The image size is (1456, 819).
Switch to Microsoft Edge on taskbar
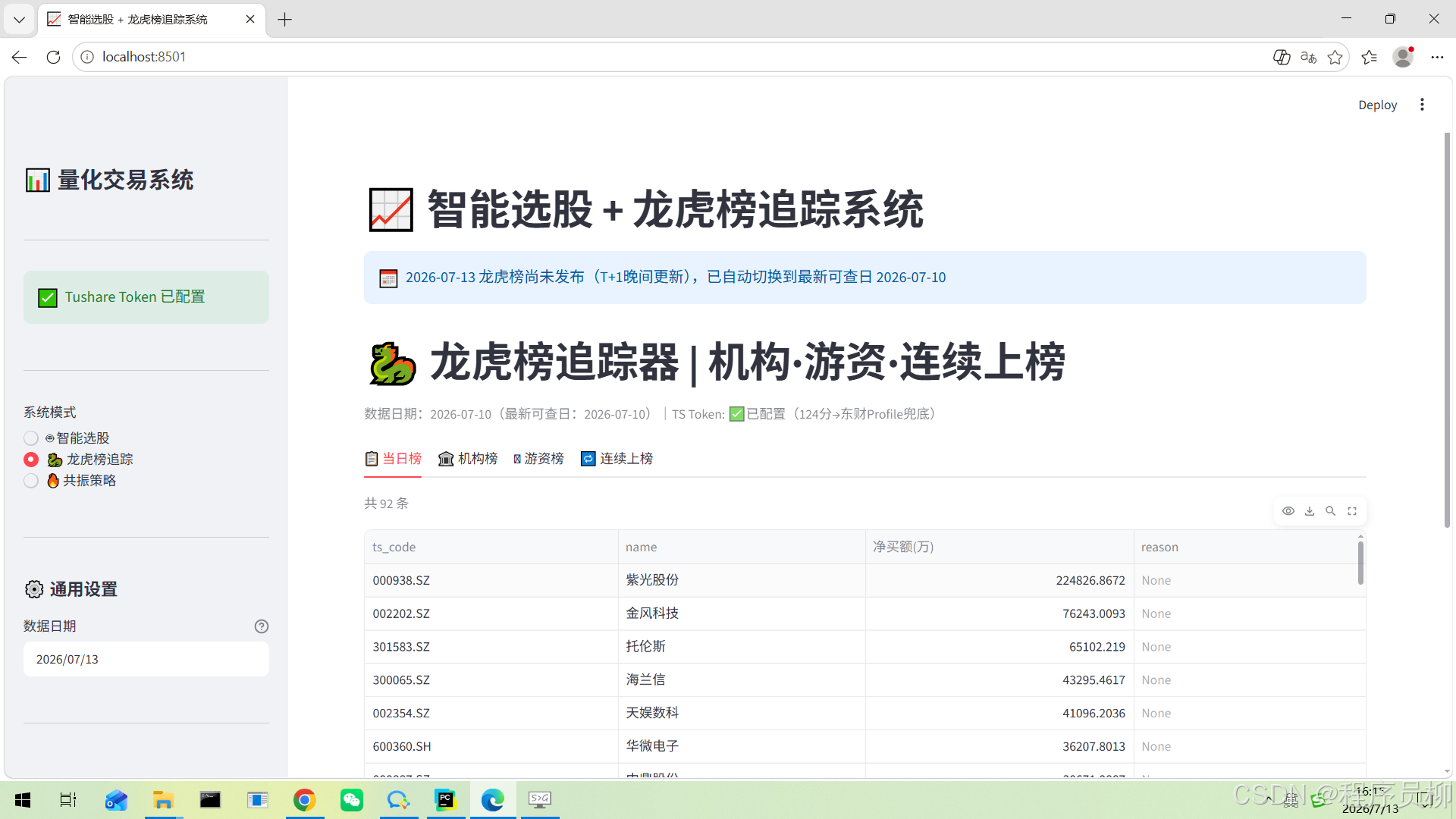(493, 800)
